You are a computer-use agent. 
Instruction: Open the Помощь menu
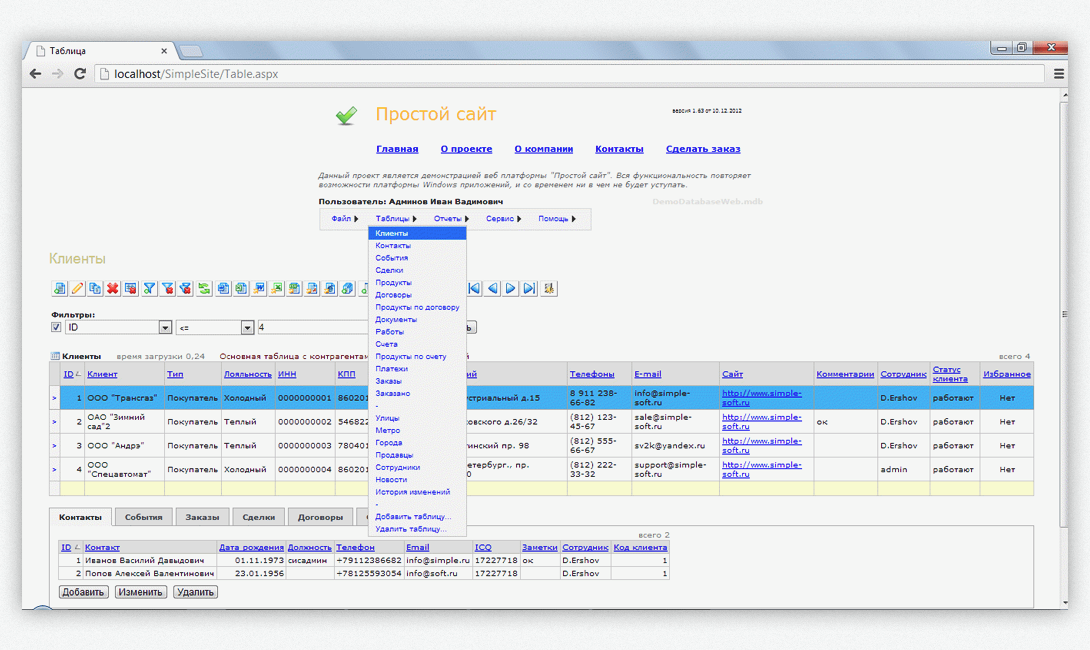click(x=557, y=219)
